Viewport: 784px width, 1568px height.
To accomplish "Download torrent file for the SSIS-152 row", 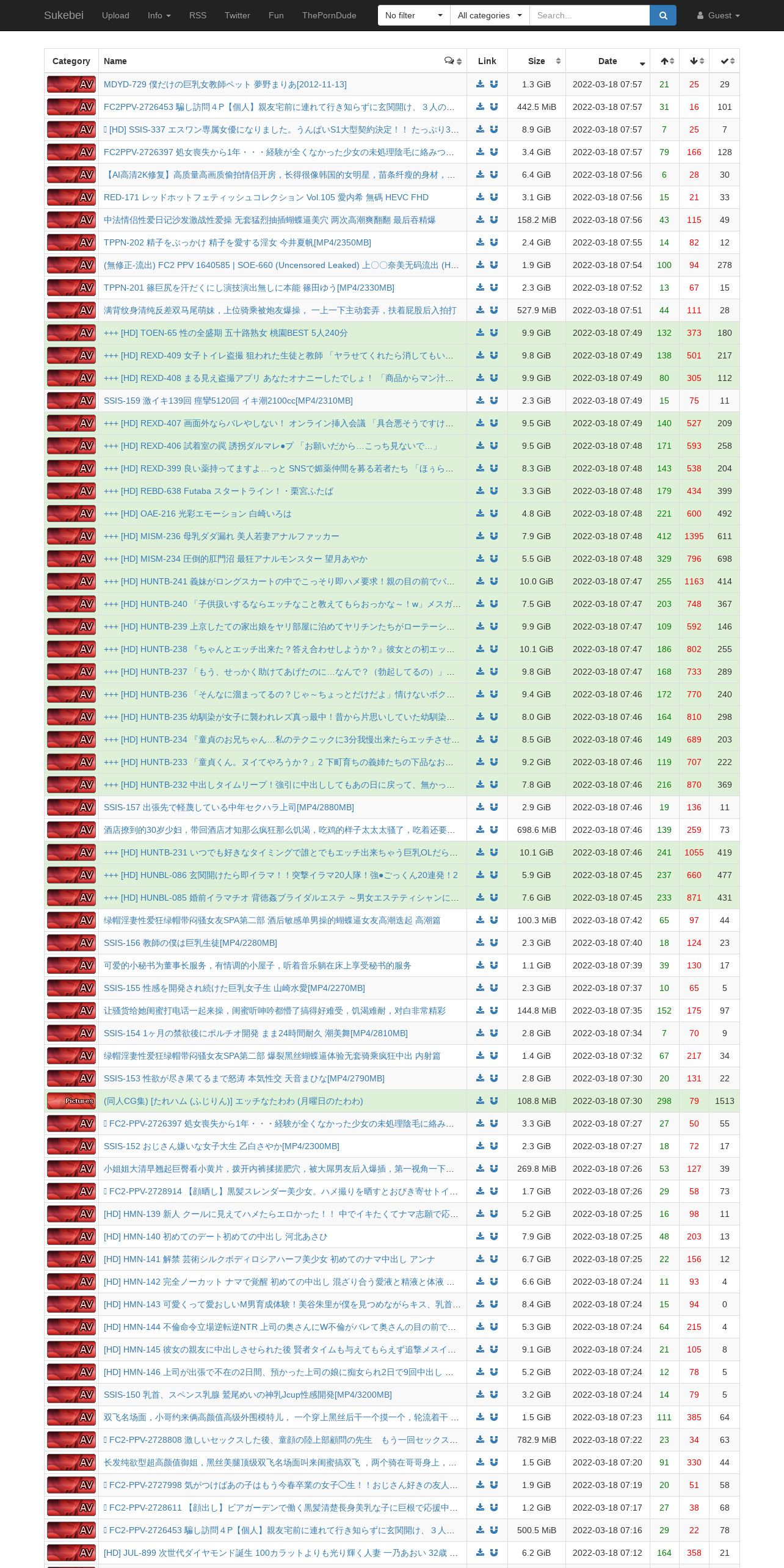I will [x=481, y=1146].
